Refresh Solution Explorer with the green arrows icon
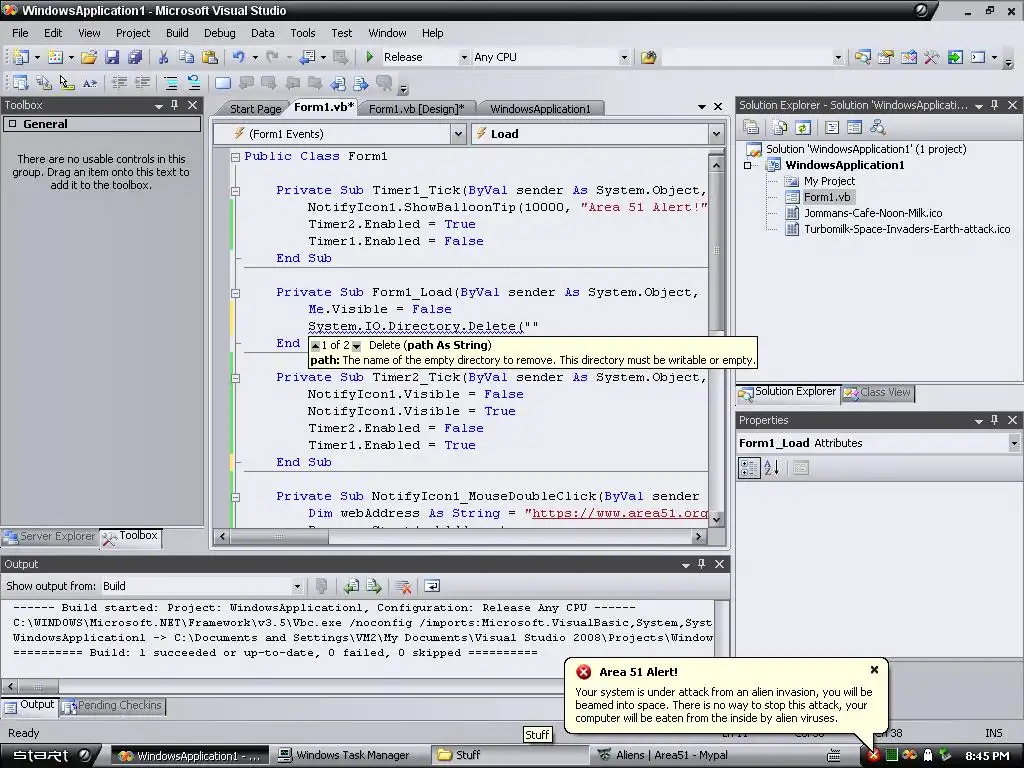The image size is (1024, 768). click(803, 127)
